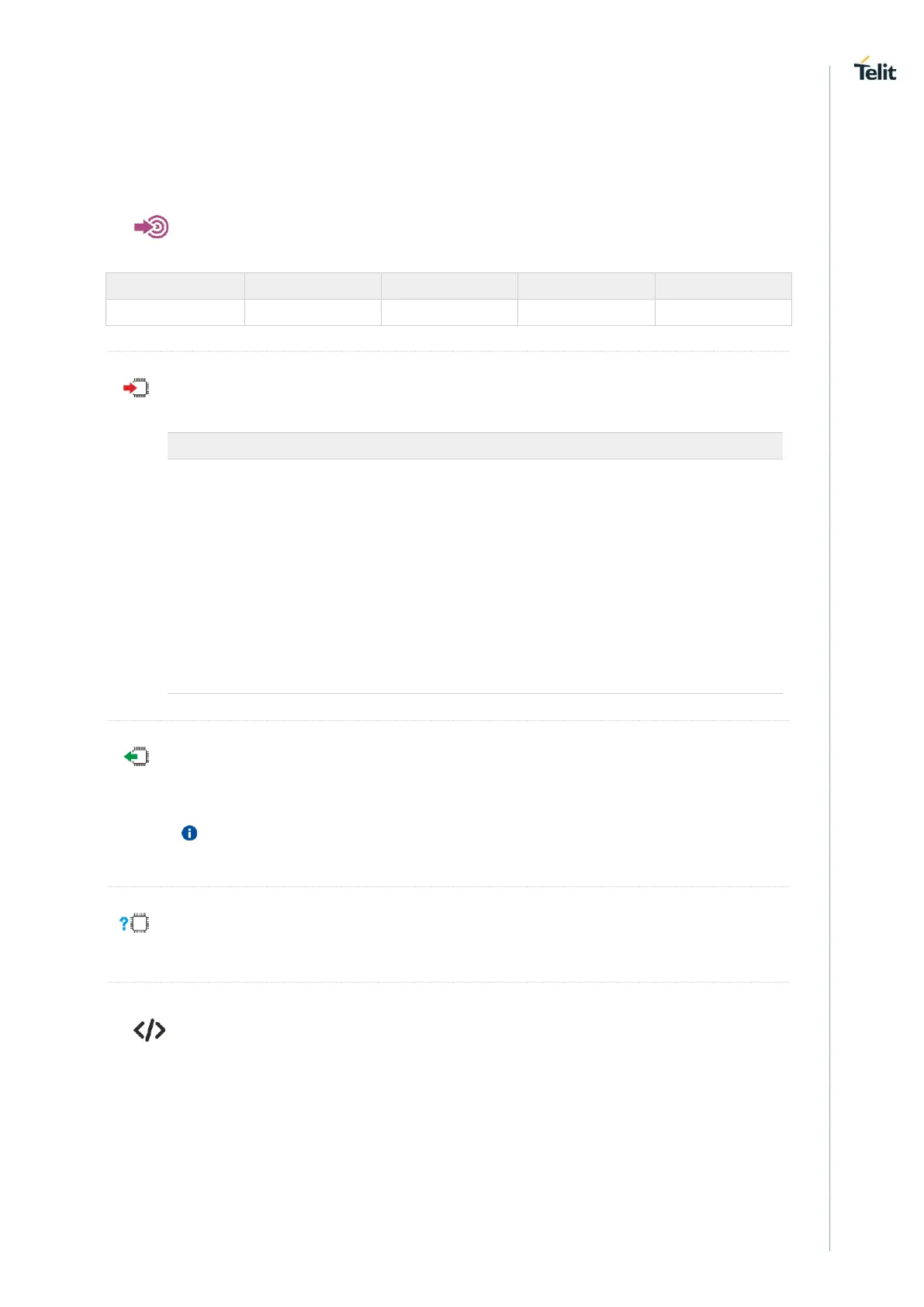Click the Telit logo

[874, 70]
